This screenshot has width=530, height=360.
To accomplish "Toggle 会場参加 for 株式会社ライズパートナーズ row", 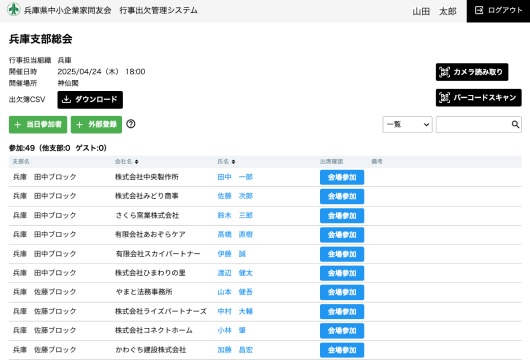I will (x=342, y=311).
